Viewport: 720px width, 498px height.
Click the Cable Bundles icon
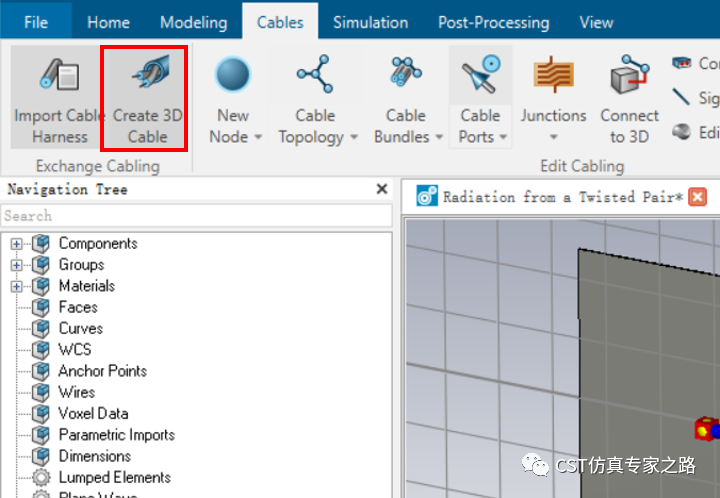click(406, 74)
